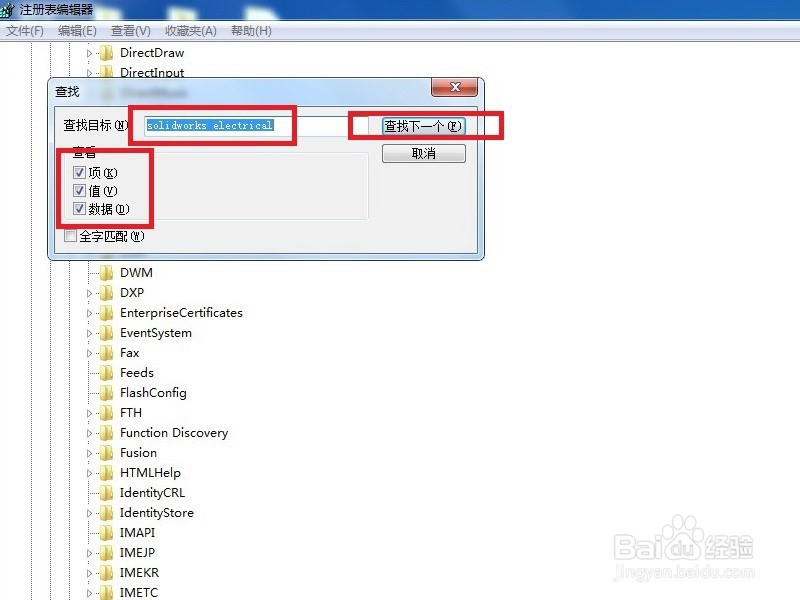Screen dimensions: 800x600
Task: Click the DirectDraw folder icon
Action: click(106, 53)
